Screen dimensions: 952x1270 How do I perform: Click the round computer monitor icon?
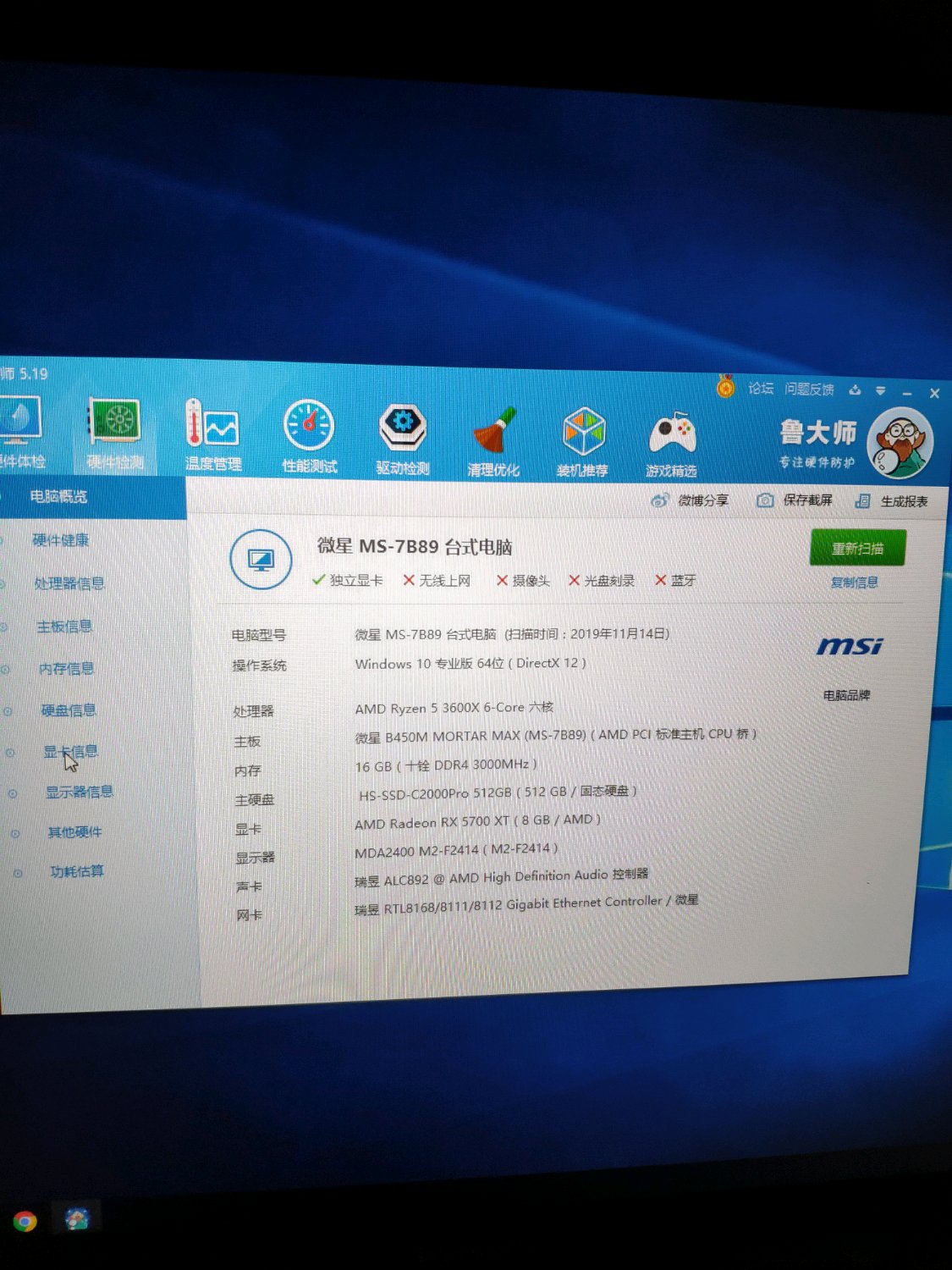(x=261, y=560)
